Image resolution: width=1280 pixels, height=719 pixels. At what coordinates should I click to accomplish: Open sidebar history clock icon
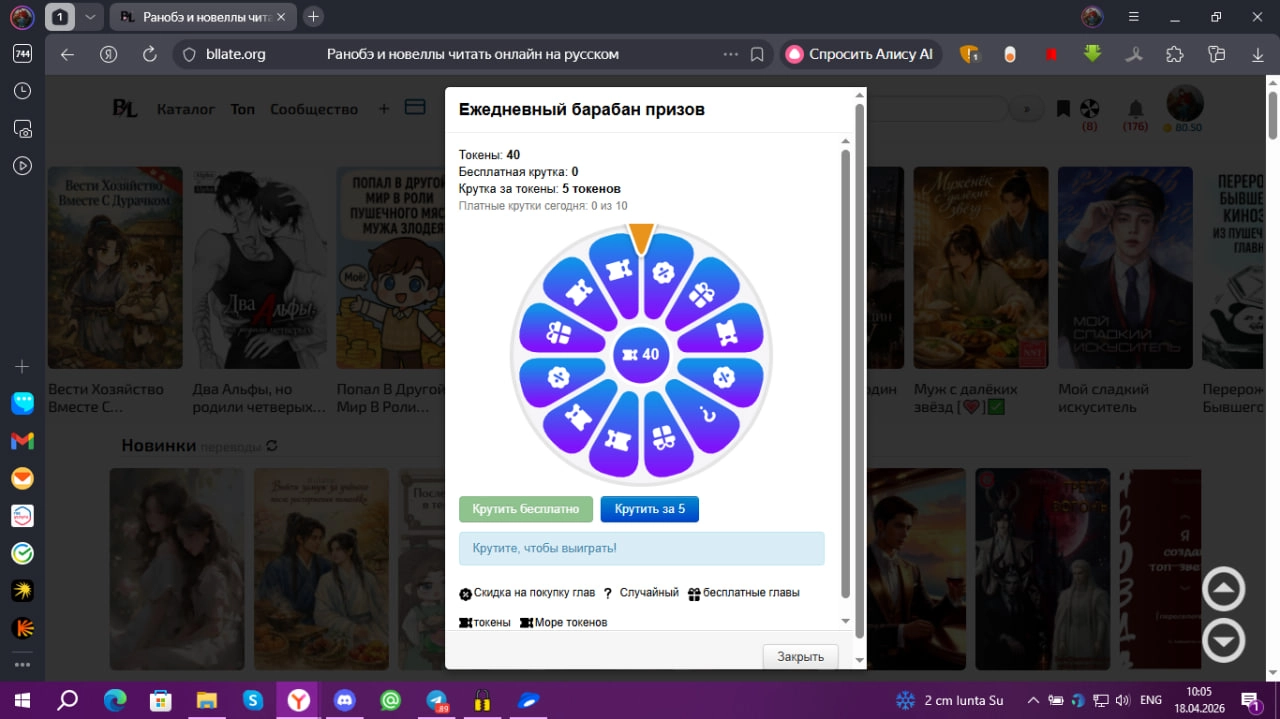coord(22,91)
